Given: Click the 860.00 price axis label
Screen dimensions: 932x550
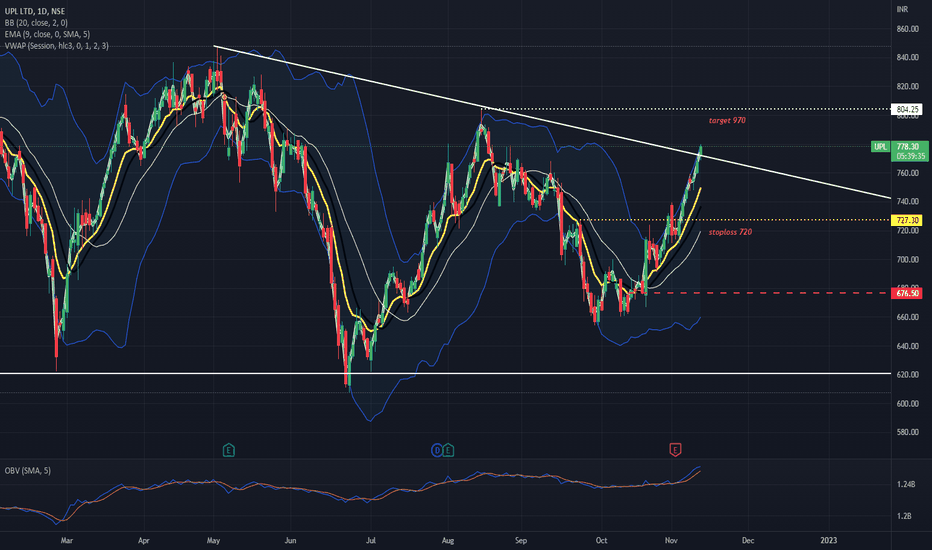Looking at the screenshot, I should pyautogui.click(x=908, y=29).
